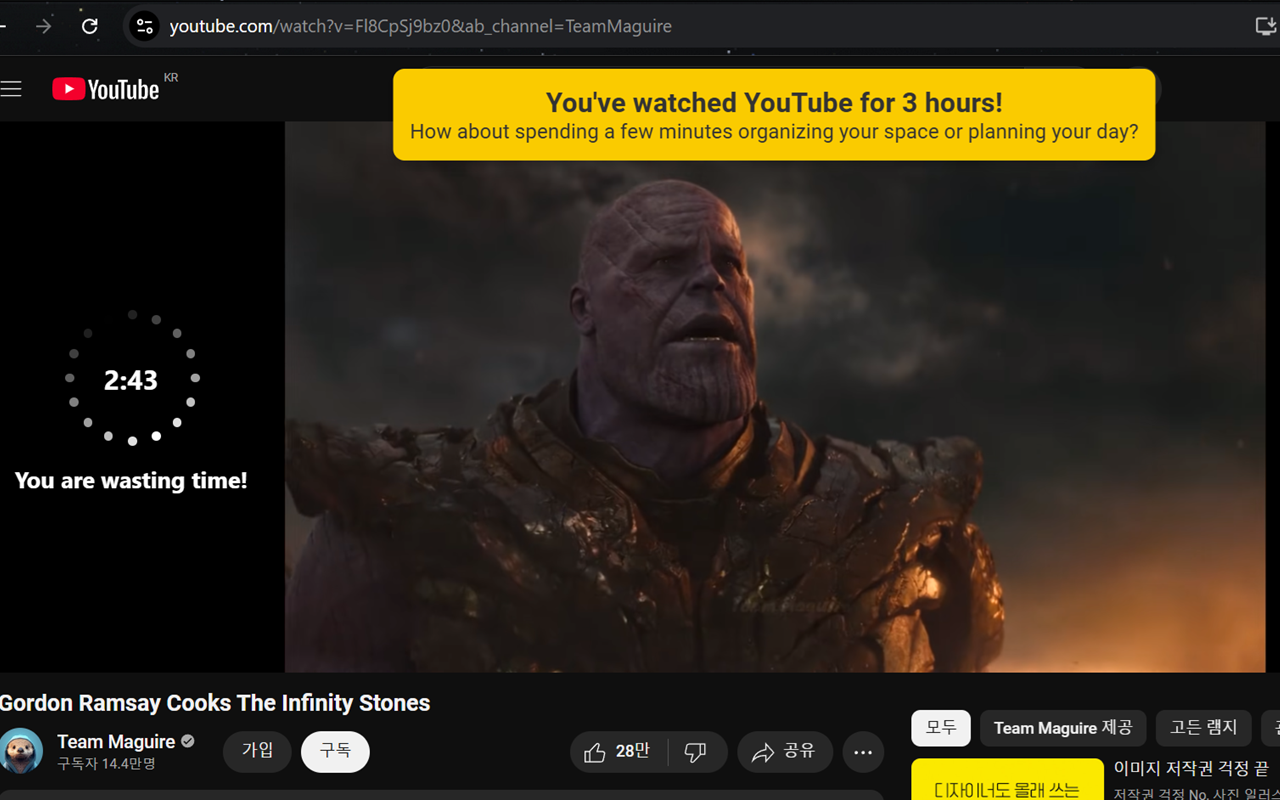The width and height of the screenshot is (1280, 800).
Task: Click the subscriber count 구독자 14.4만명
Action: pyautogui.click(x=106, y=764)
